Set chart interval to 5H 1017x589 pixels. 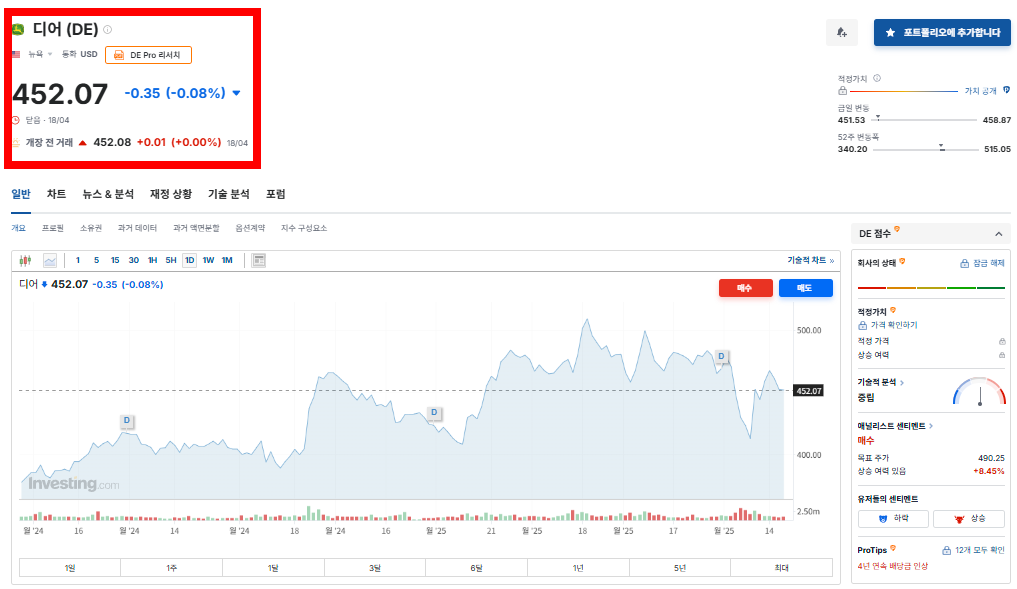click(x=171, y=260)
